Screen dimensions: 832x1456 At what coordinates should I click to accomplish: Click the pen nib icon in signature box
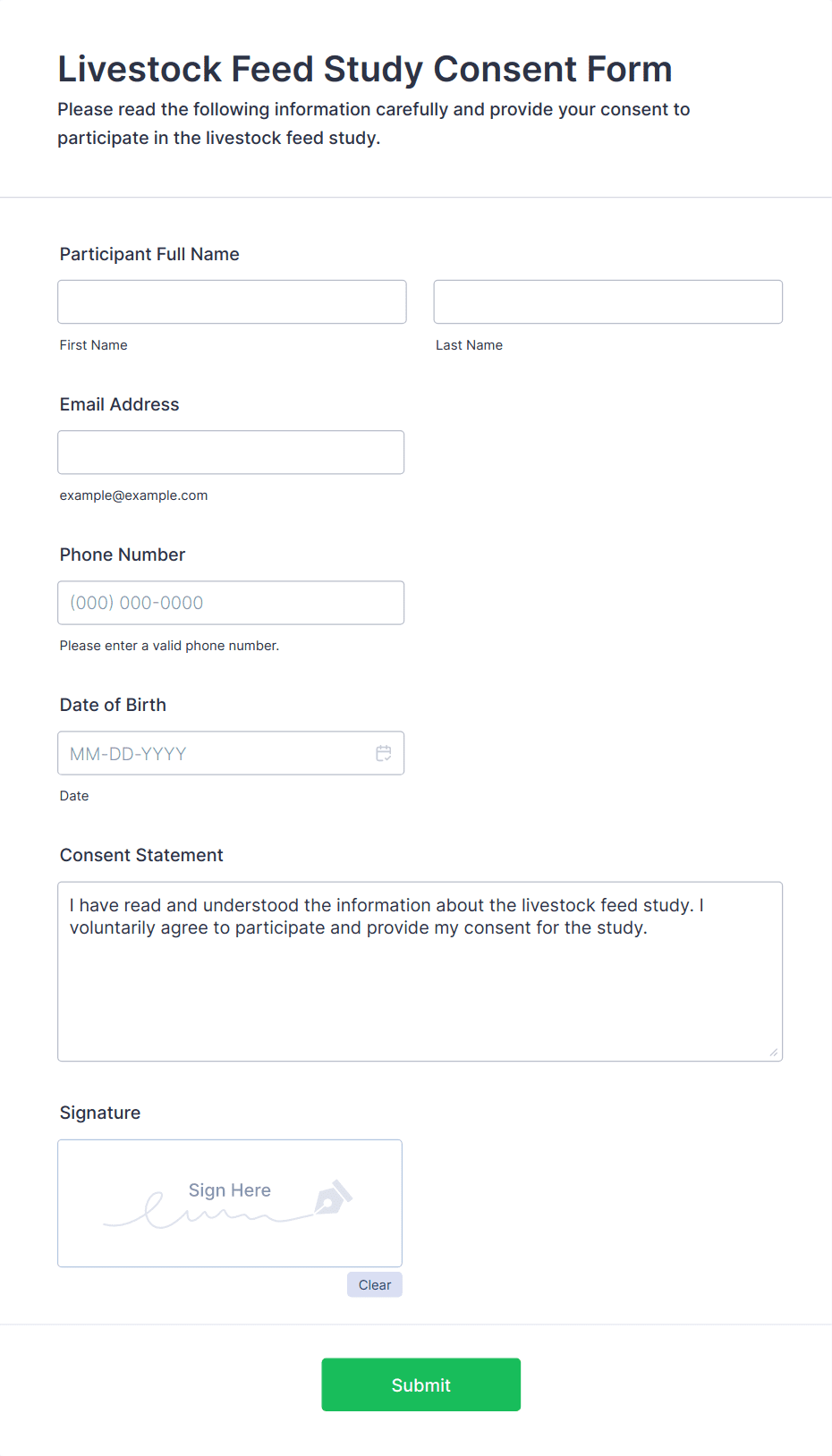[333, 1198]
